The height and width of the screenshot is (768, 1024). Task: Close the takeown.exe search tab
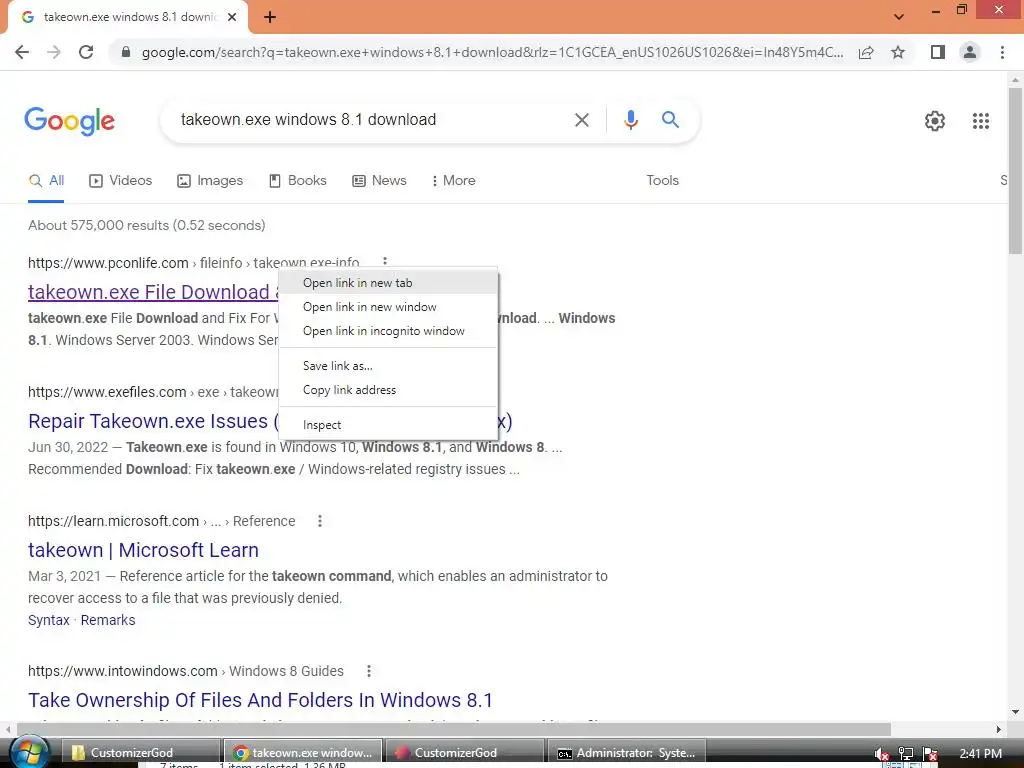coord(232,17)
